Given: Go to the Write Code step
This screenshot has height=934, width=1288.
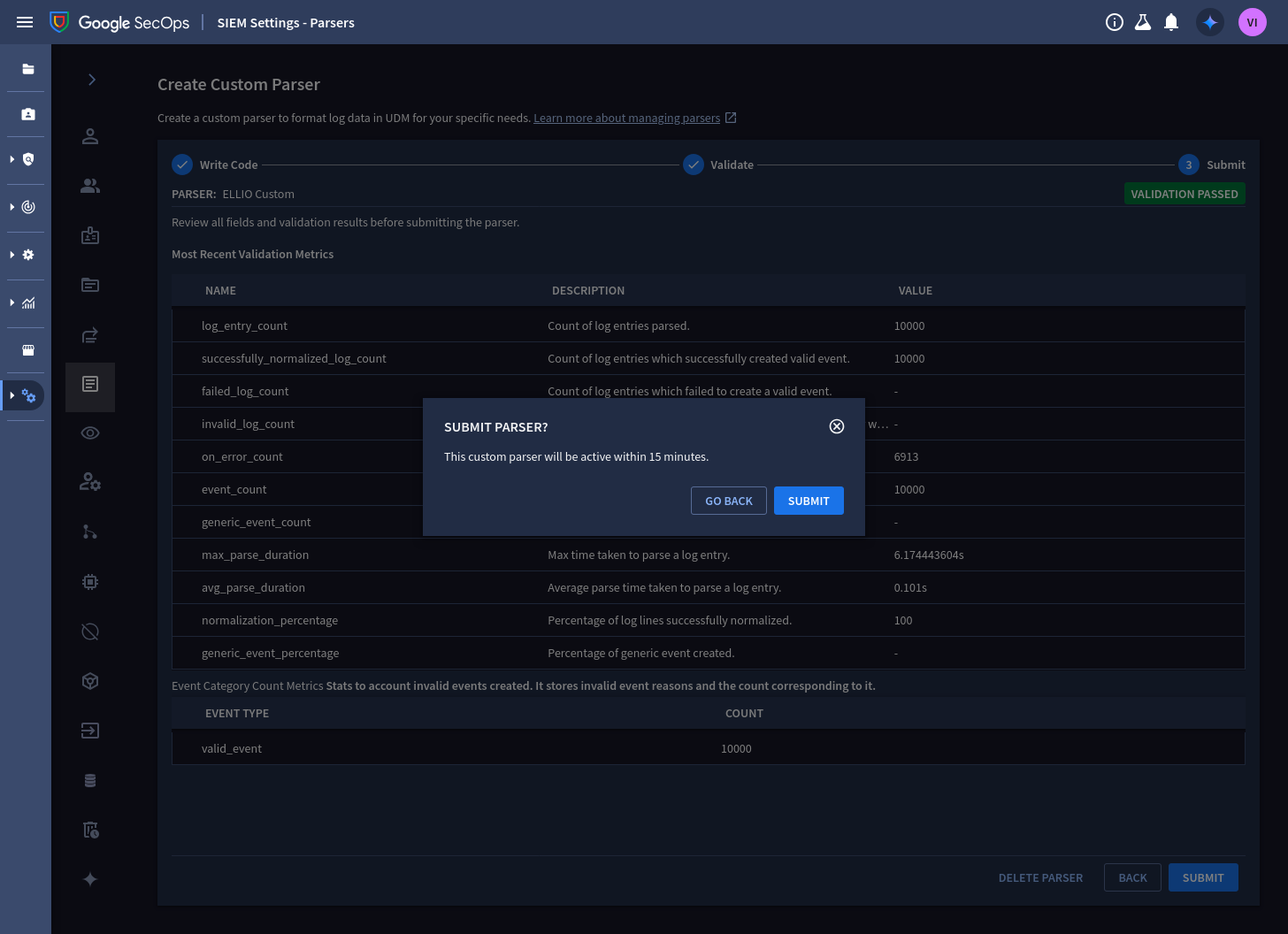Looking at the screenshot, I should coord(215,165).
